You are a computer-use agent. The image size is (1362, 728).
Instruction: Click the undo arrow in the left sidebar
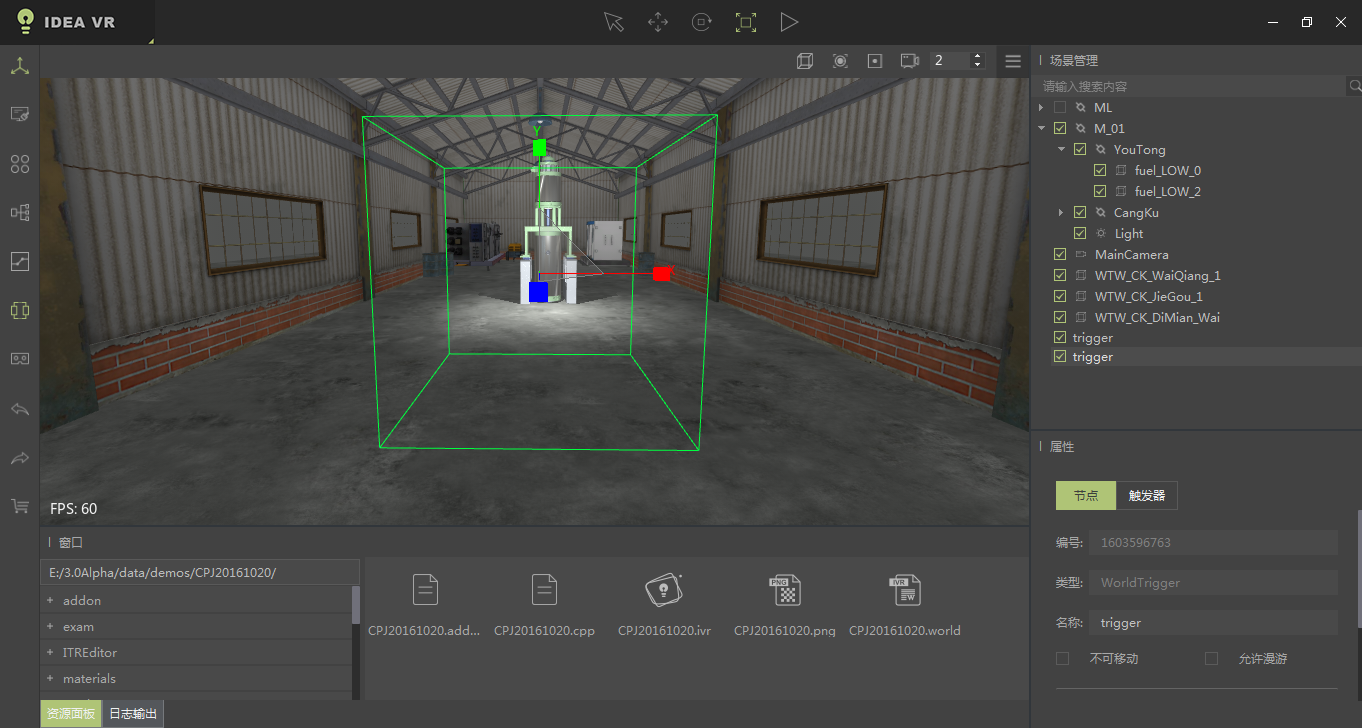tap(19, 409)
